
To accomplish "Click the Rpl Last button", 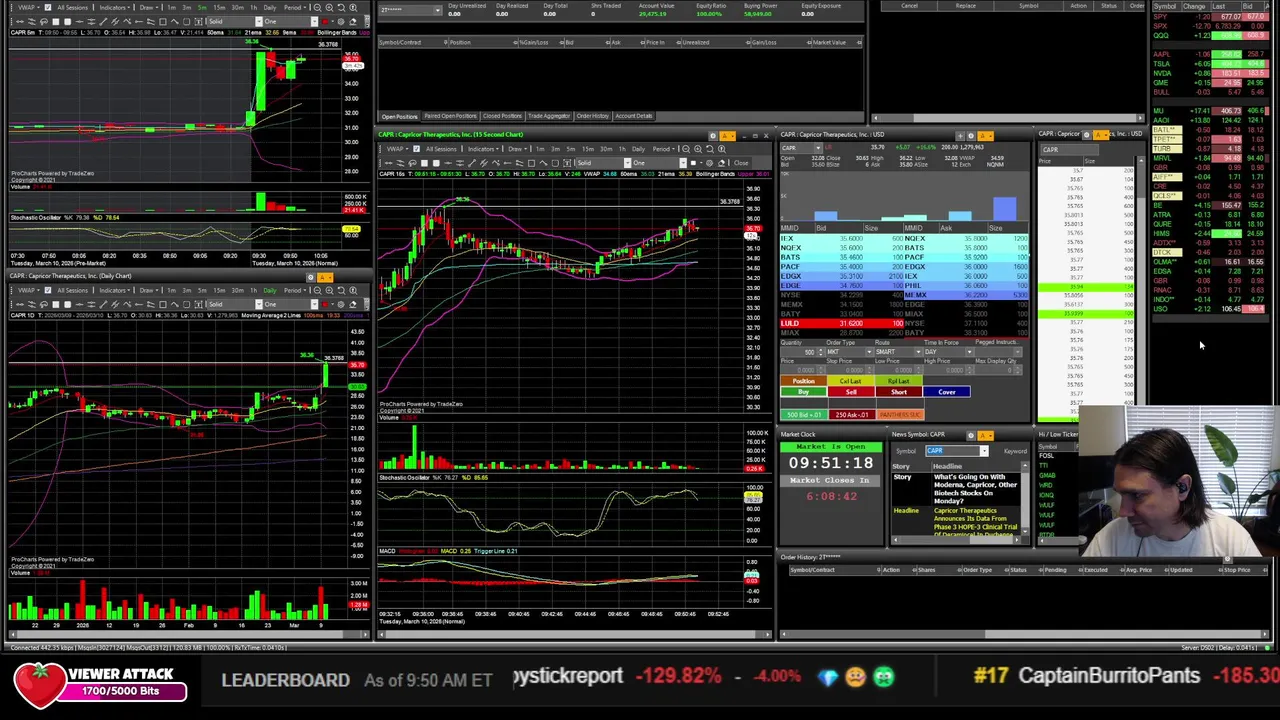I will (899, 381).
